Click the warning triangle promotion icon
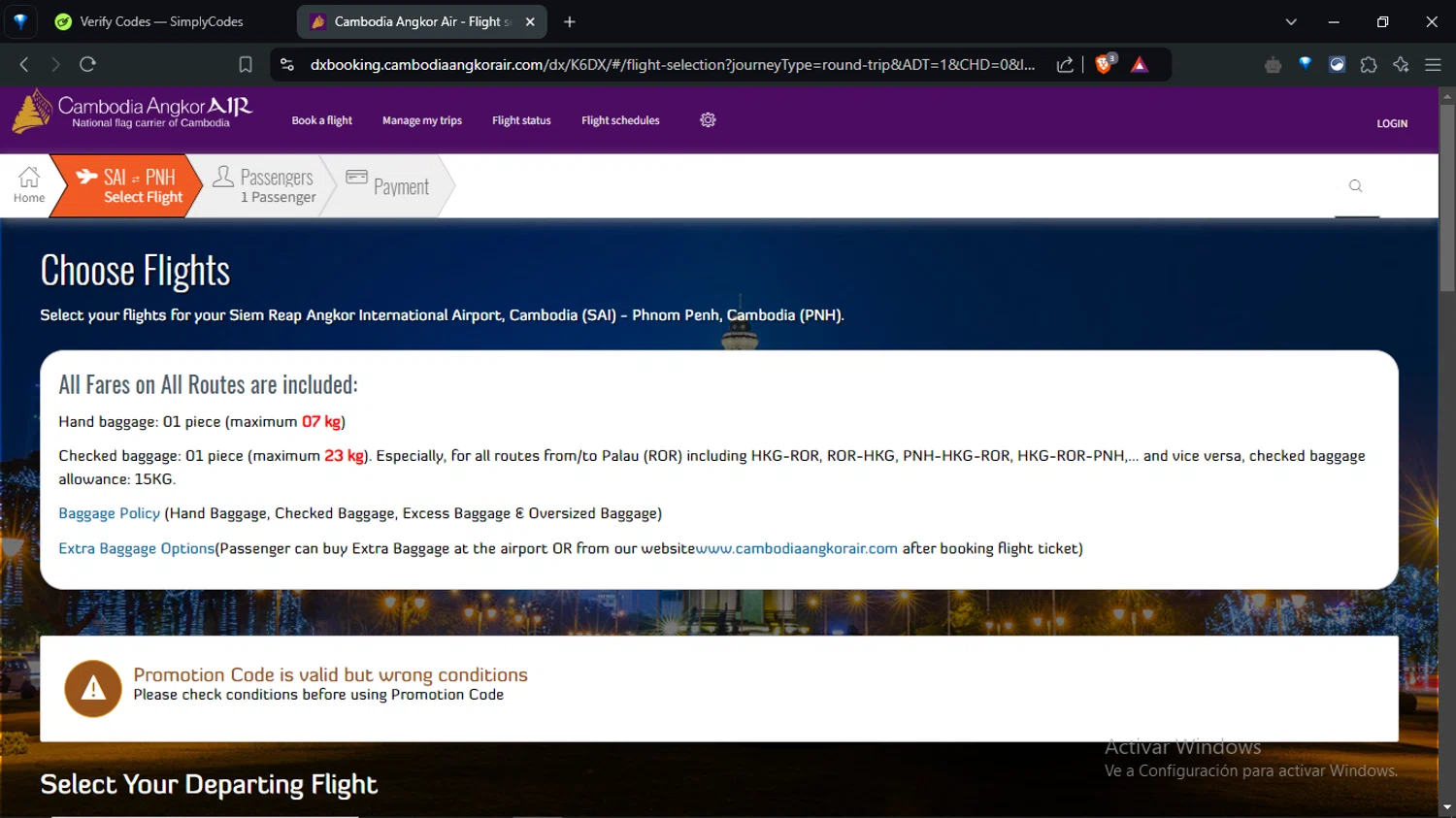 coord(93,689)
